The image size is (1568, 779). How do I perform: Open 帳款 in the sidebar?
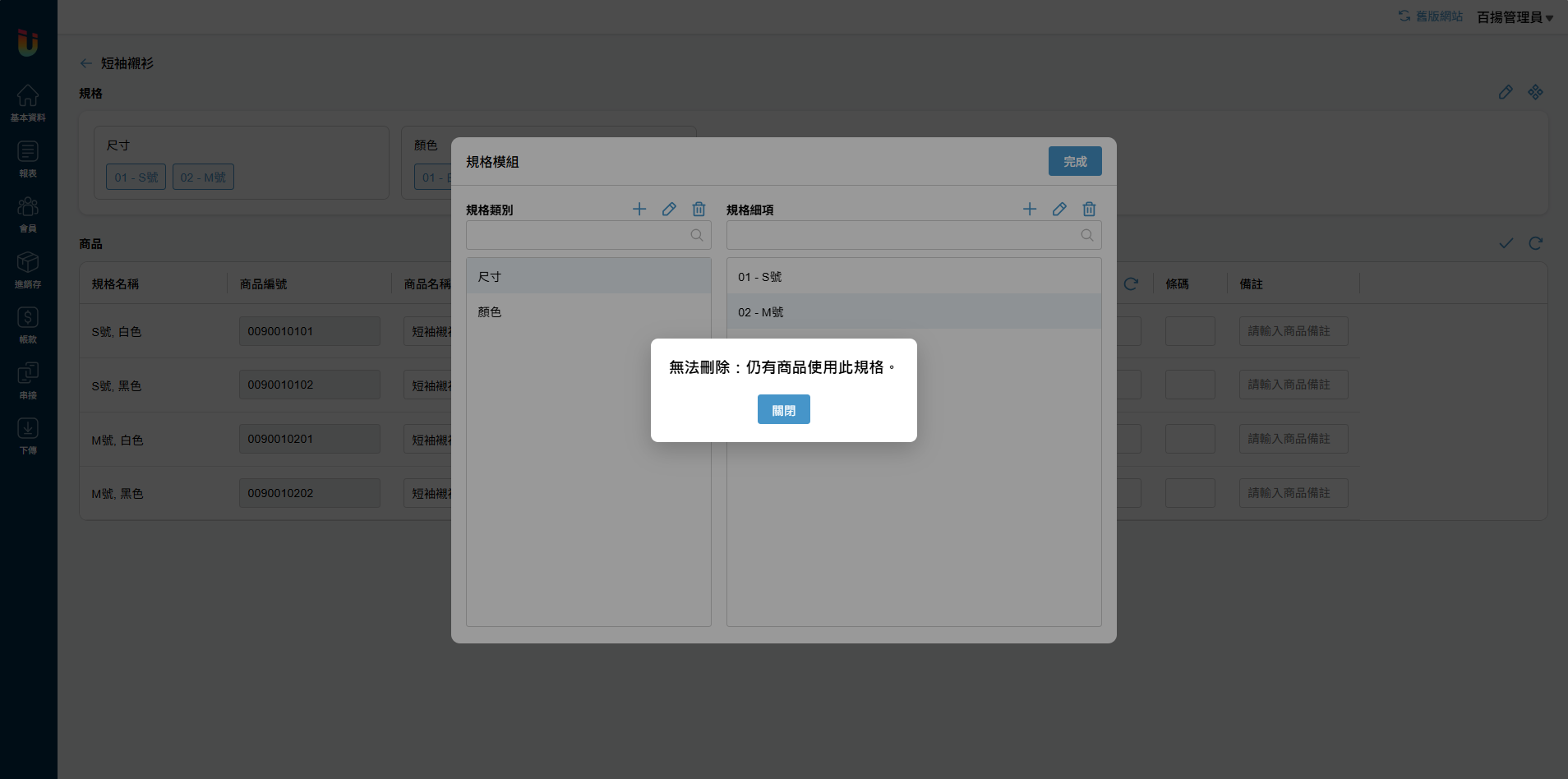click(28, 325)
